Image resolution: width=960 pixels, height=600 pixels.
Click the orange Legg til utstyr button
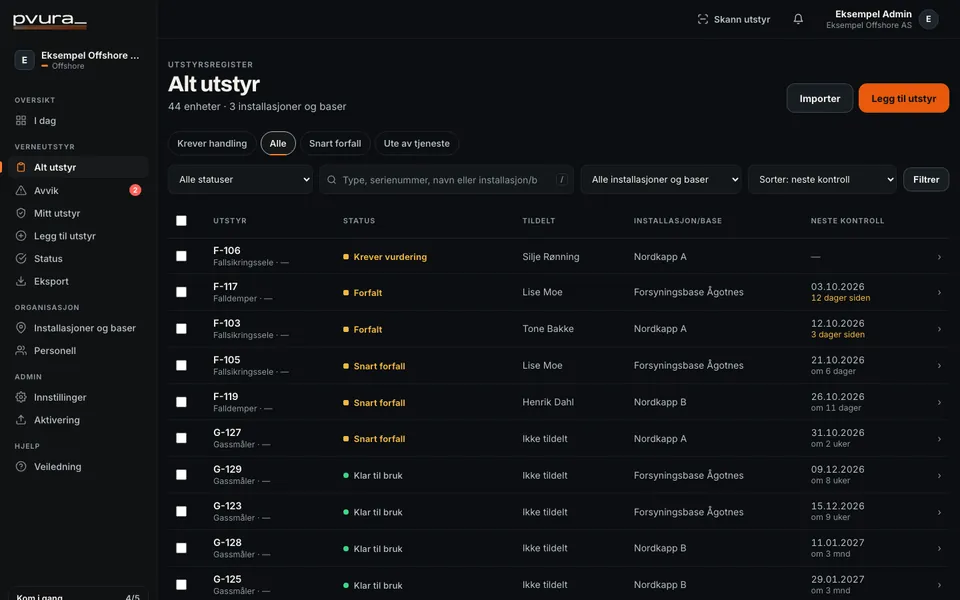tap(904, 98)
